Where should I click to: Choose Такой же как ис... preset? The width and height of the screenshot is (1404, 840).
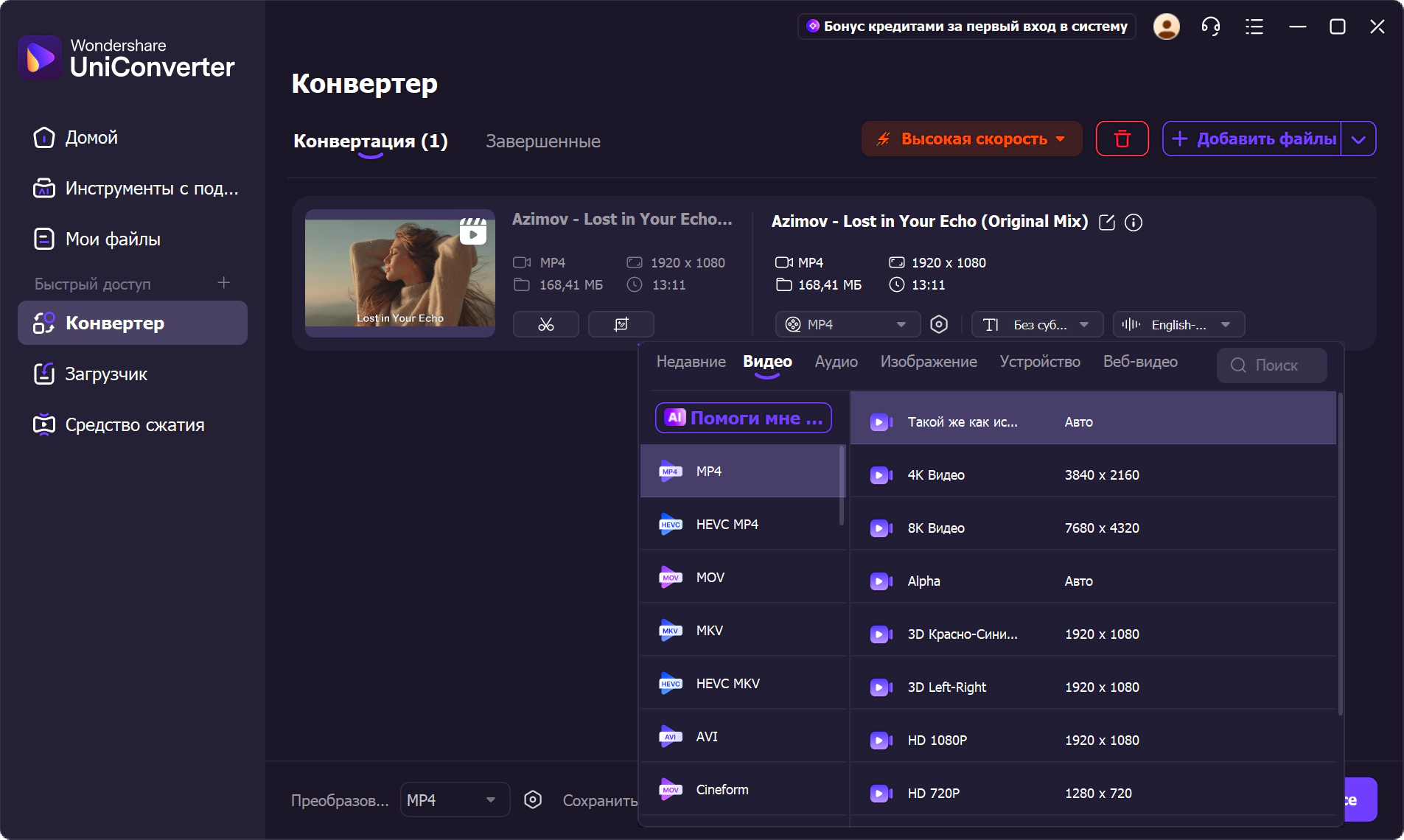1093,419
